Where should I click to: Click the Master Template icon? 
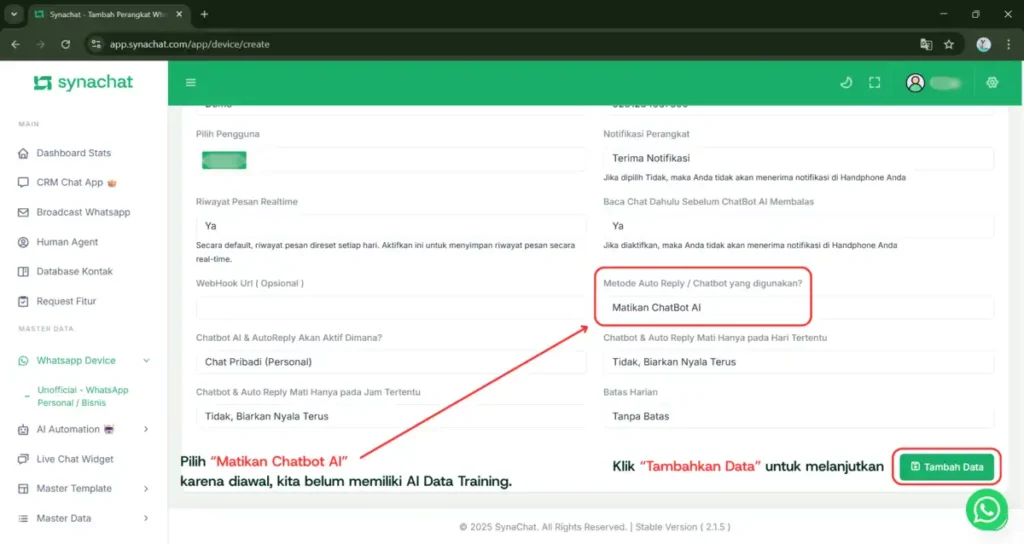tap(24, 488)
